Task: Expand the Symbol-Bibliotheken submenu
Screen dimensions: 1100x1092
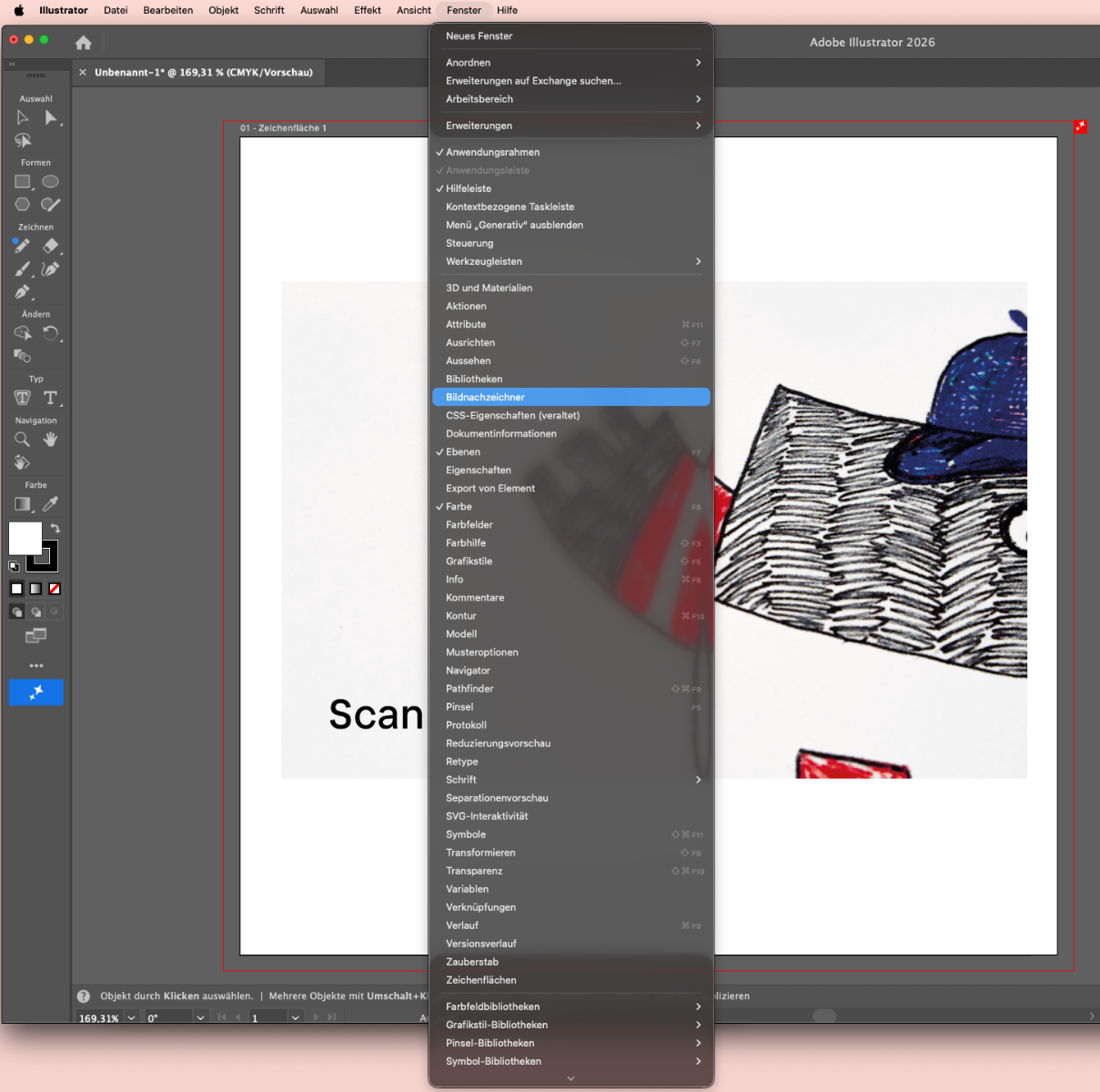Action: coord(571,1061)
